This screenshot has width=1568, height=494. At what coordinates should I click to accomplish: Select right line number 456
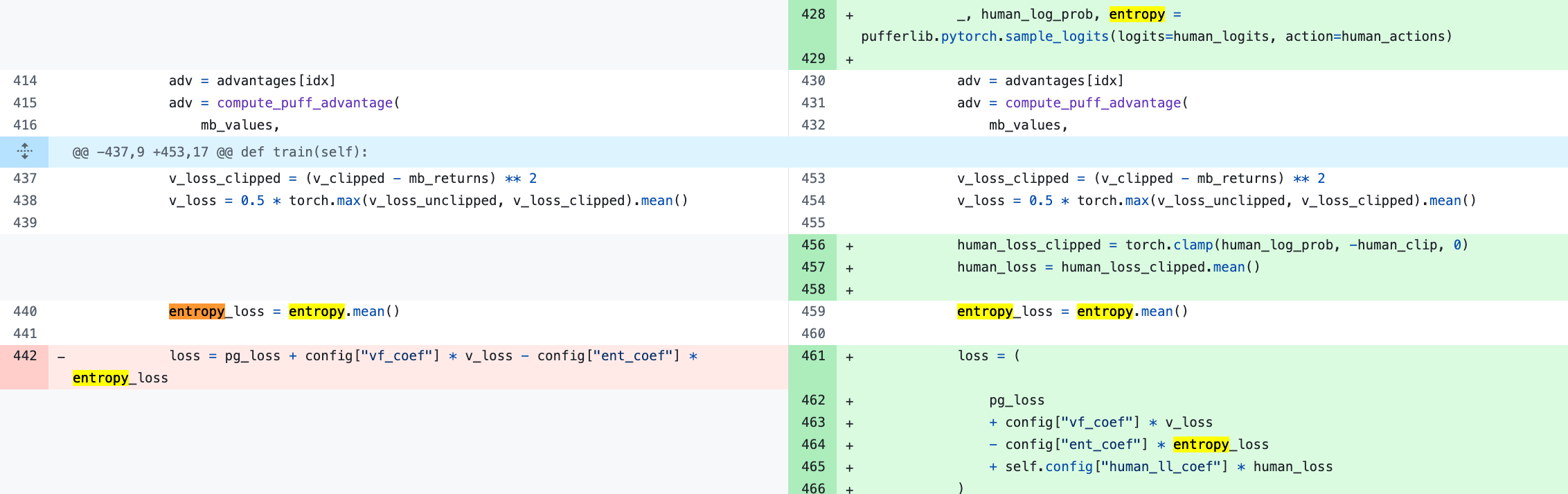tap(813, 245)
